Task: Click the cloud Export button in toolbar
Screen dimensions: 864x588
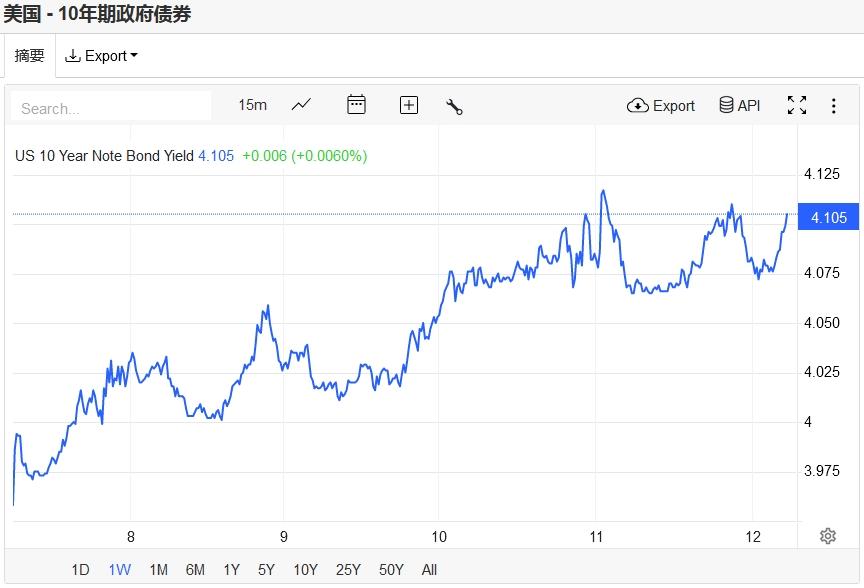Action: (x=661, y=105)
